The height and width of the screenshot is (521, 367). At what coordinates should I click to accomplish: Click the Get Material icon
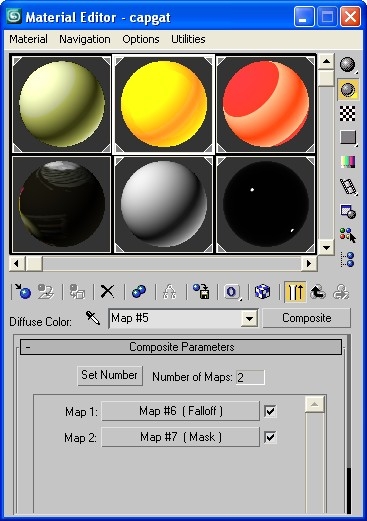click(x=23, y=292)
